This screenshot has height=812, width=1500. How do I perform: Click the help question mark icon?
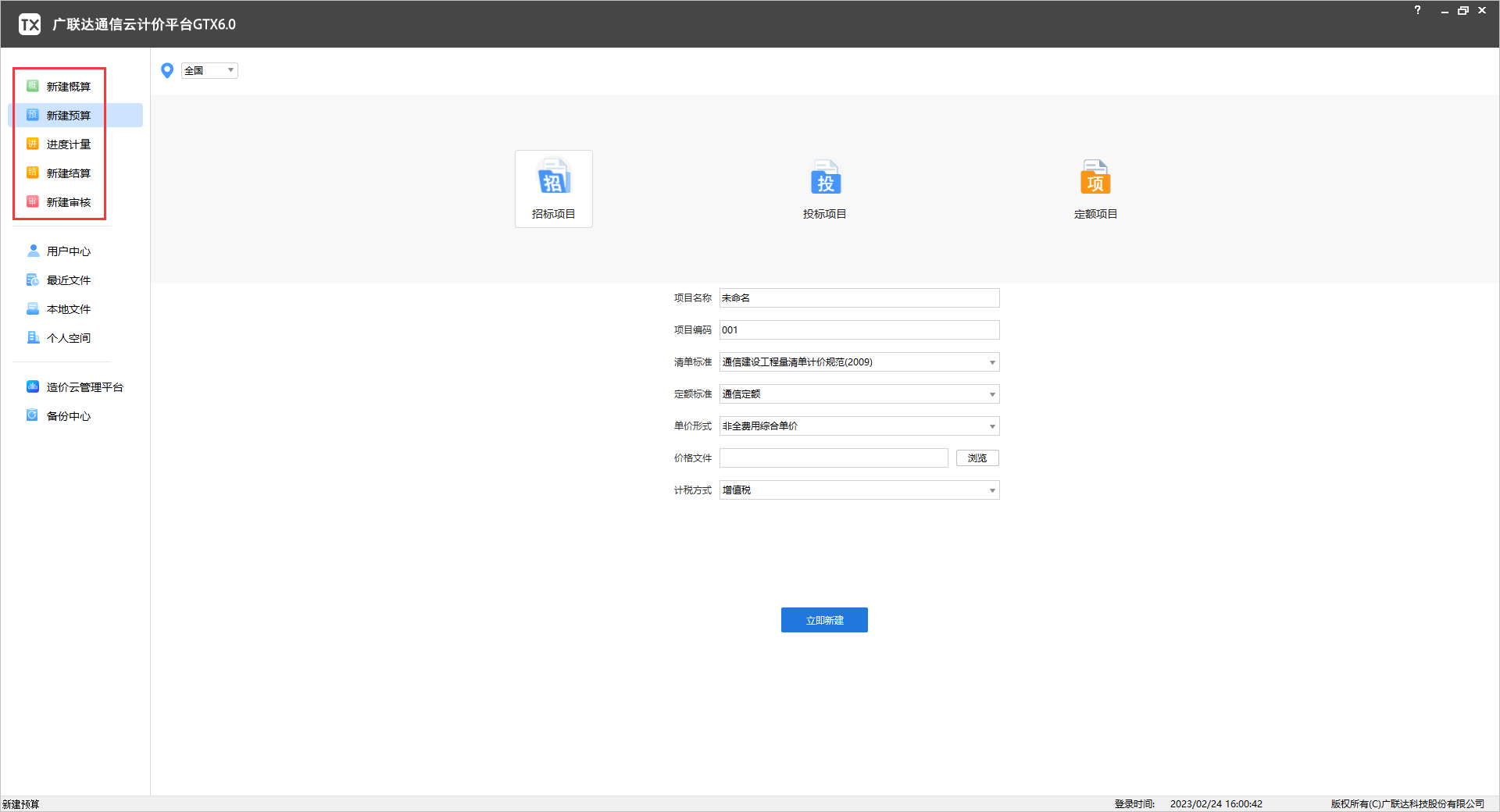[x=1417, y=10]
